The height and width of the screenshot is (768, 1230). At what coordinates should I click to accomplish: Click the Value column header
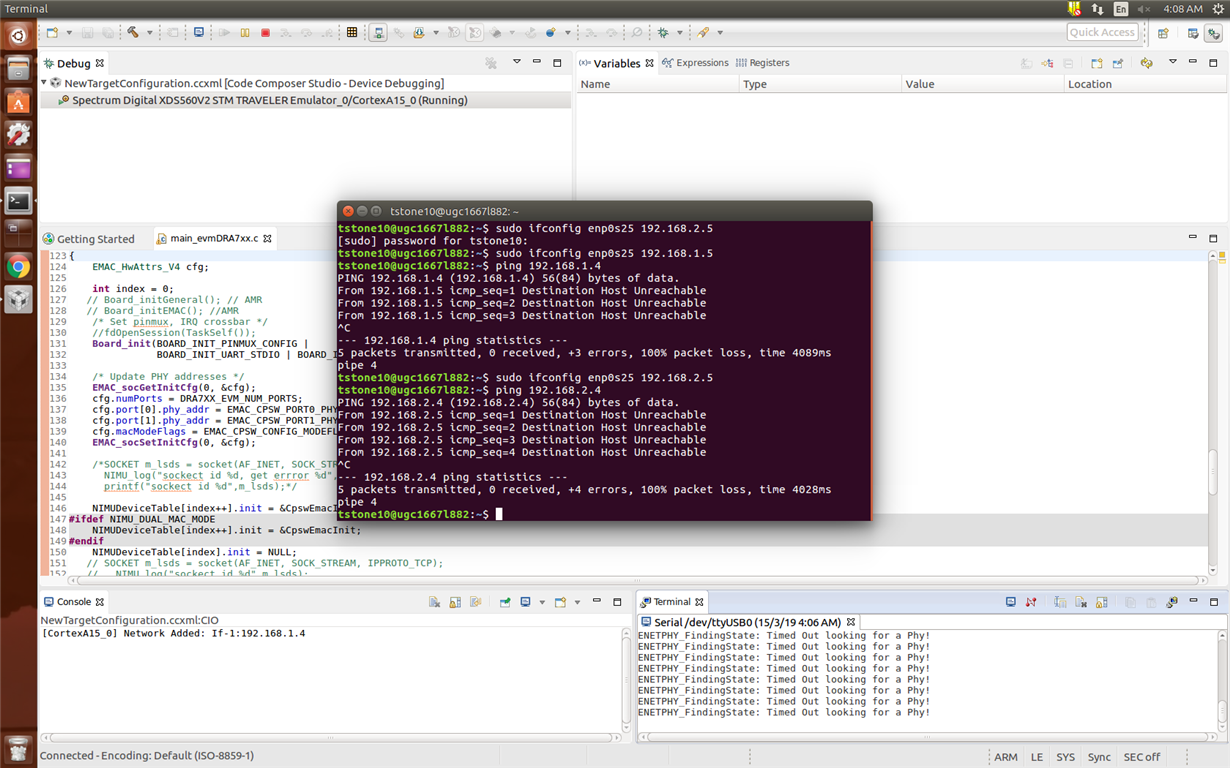coord(919,84)
